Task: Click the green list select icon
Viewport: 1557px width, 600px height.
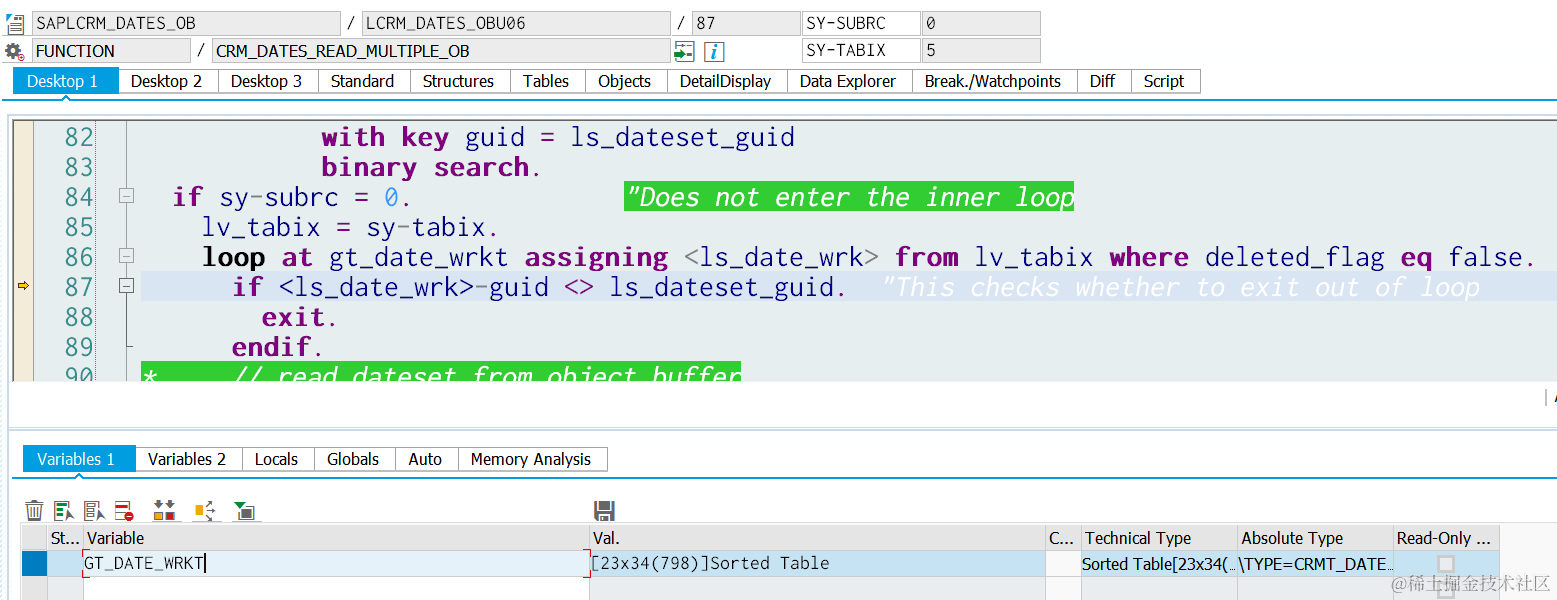Action: click(x=64, y=511)
